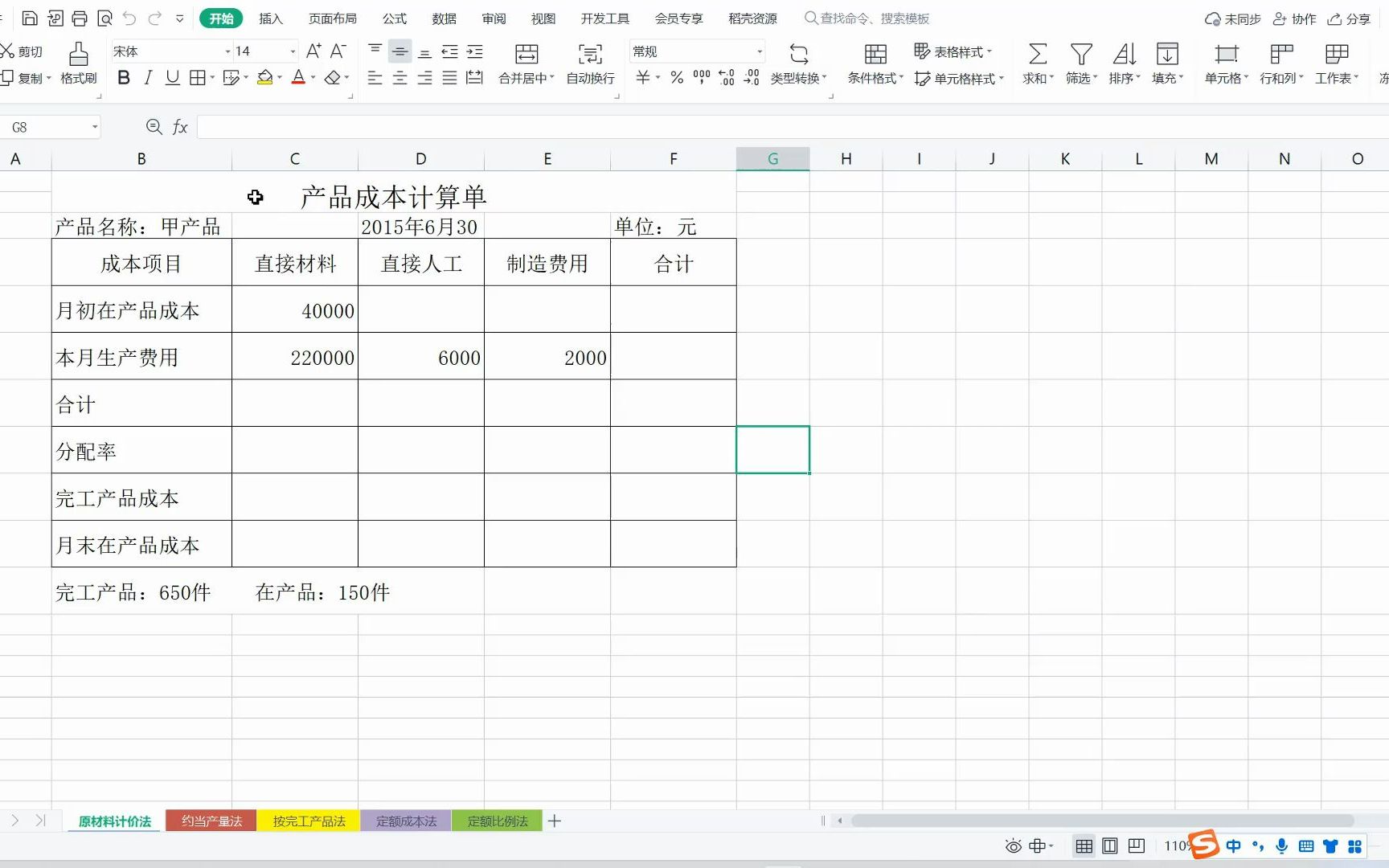Click the Conditional Formatting (条件格式) icon
This screenshot has height=868, width=1389.
875,54
